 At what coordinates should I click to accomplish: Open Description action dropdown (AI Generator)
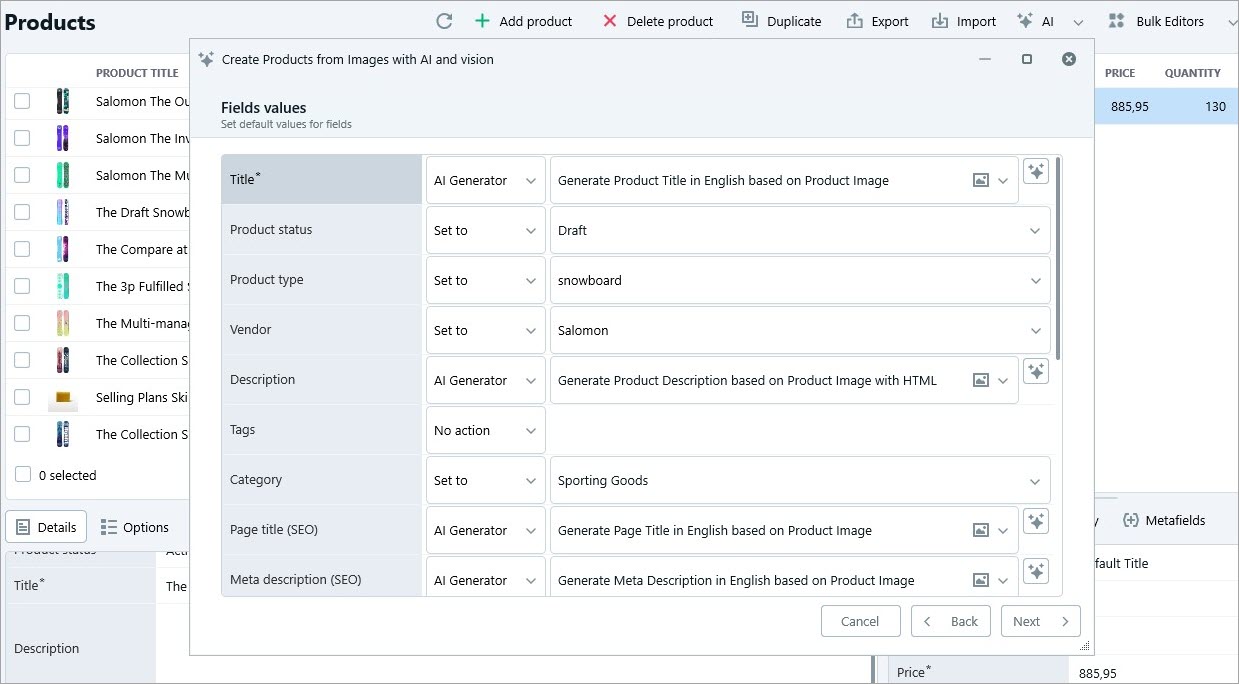tap(486, 381)
